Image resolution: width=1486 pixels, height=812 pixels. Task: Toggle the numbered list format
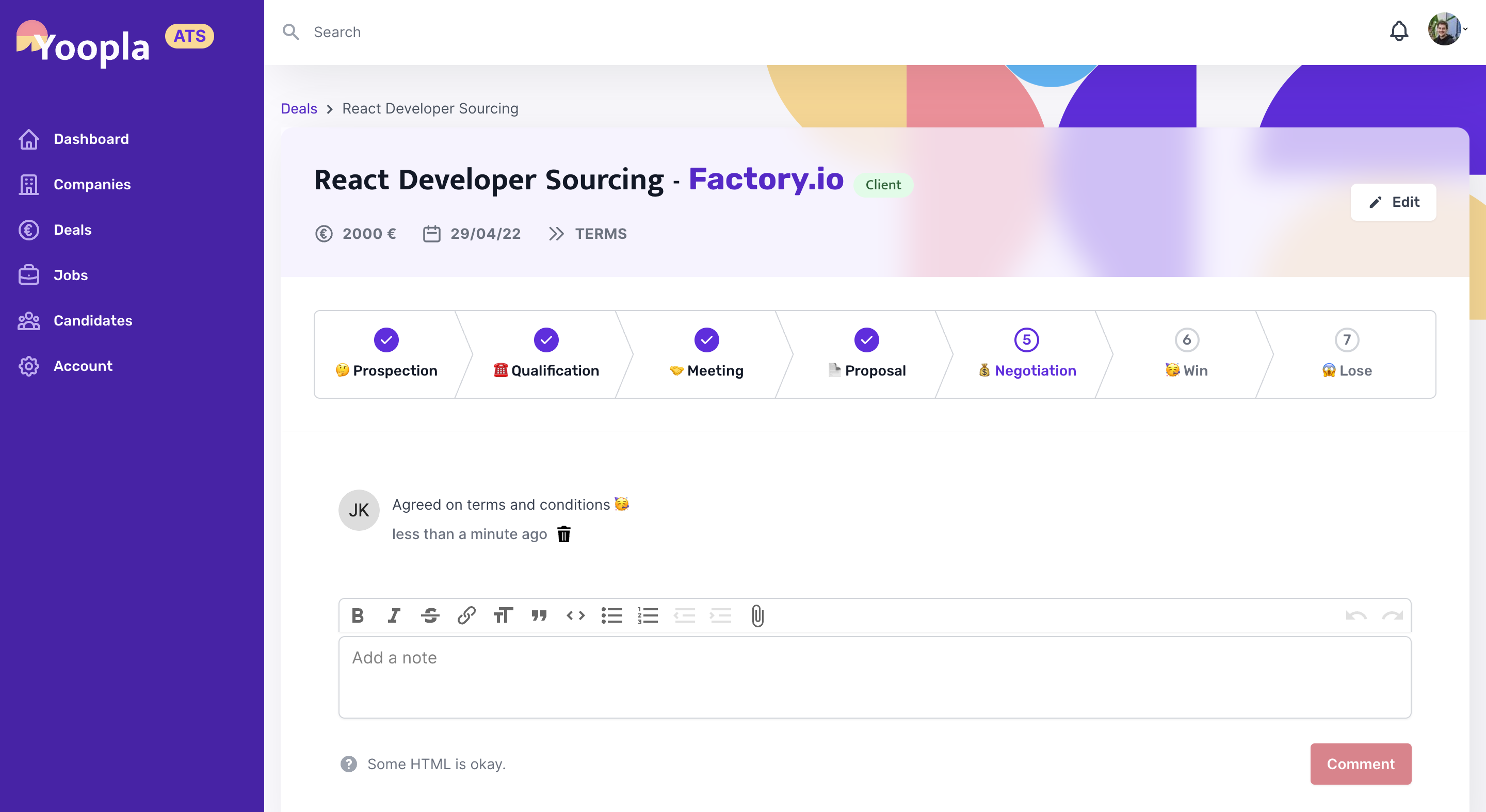point(648,616)
